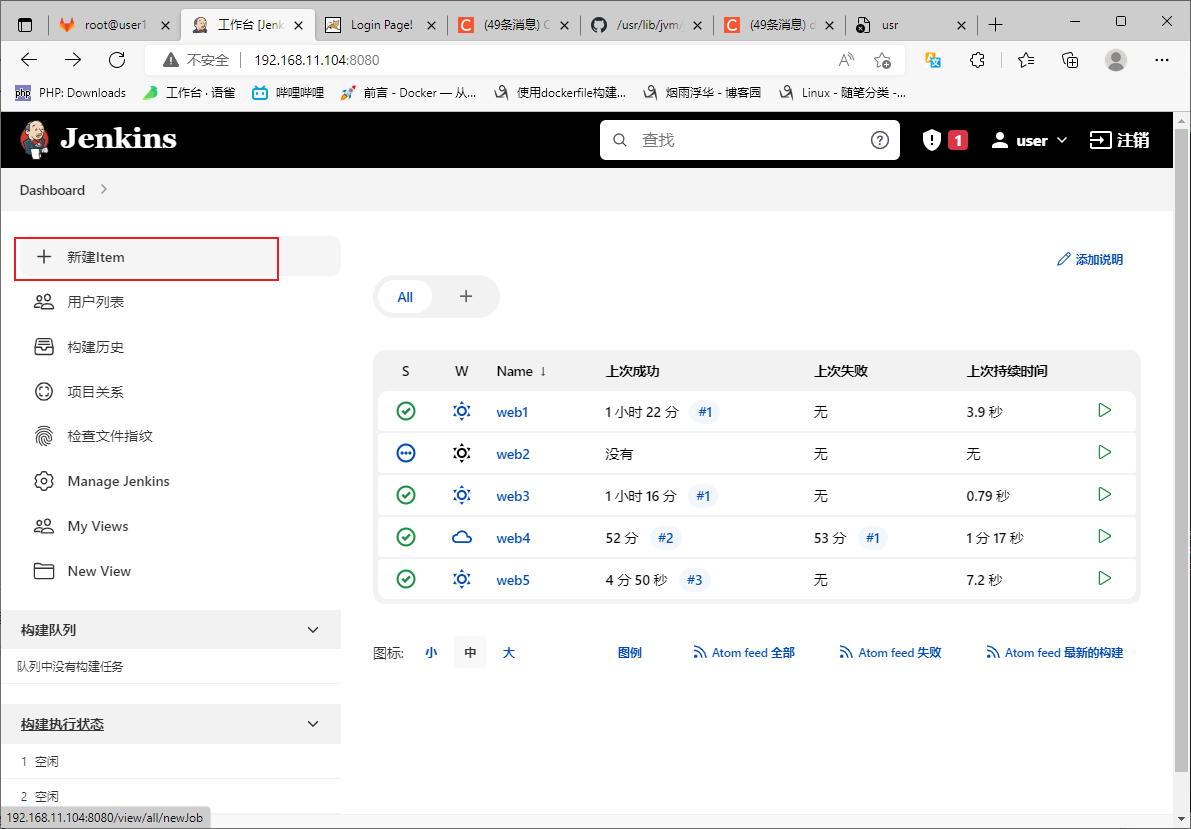Open Atom feed 失败 link

(x=890, y=652)
